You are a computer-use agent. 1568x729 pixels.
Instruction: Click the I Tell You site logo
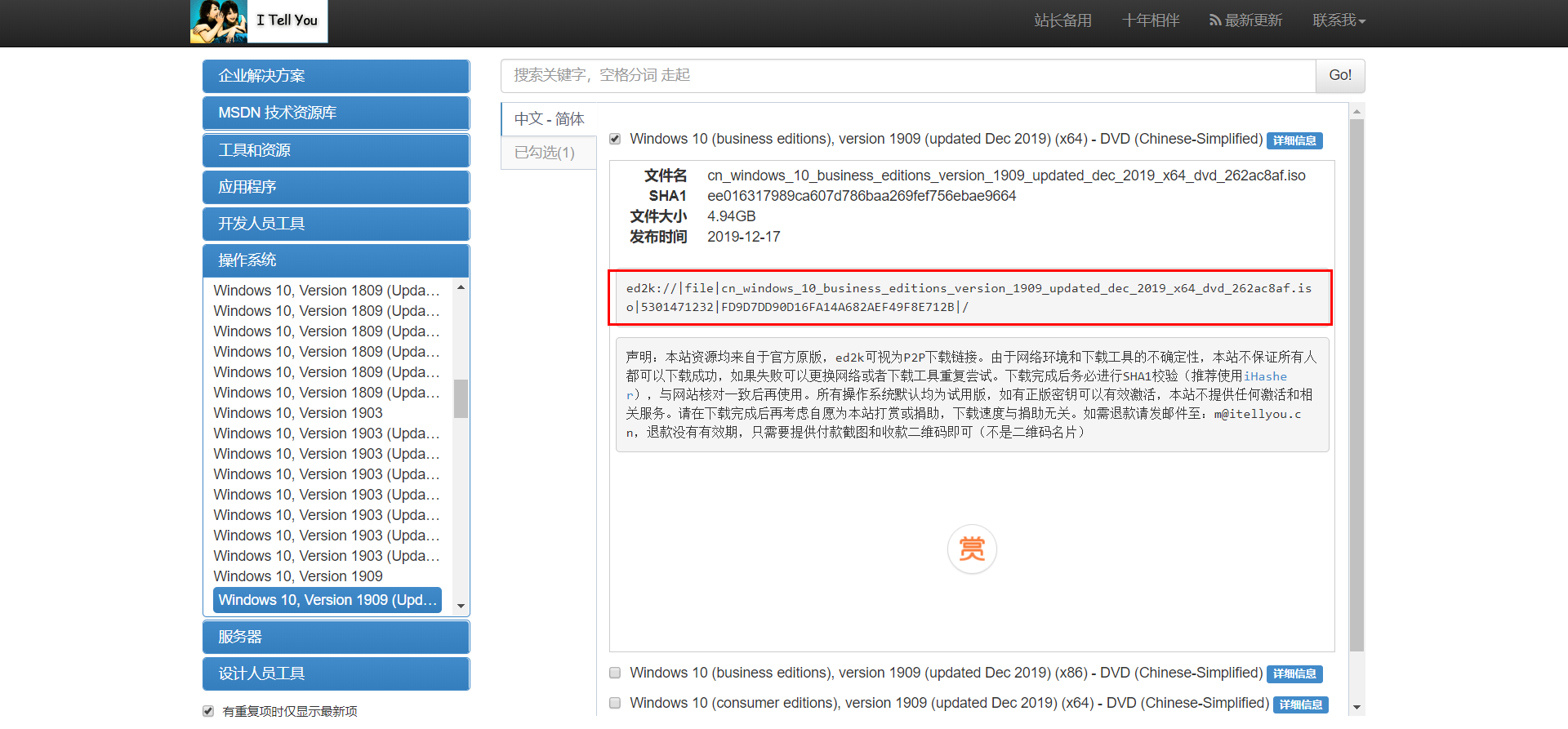click(x=259, y=21)
